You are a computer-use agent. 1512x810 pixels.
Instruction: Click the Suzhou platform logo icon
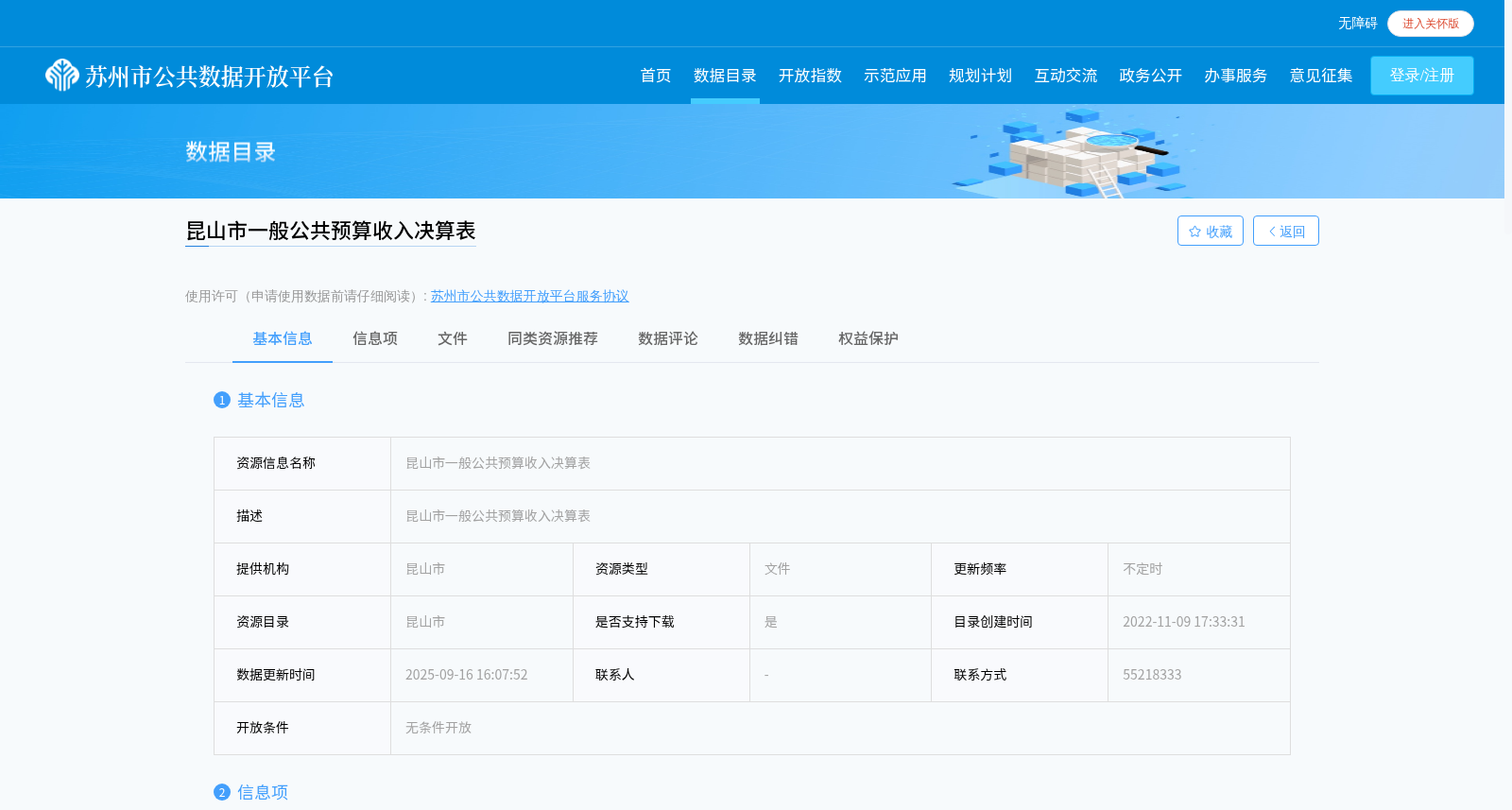pos(62,75)
